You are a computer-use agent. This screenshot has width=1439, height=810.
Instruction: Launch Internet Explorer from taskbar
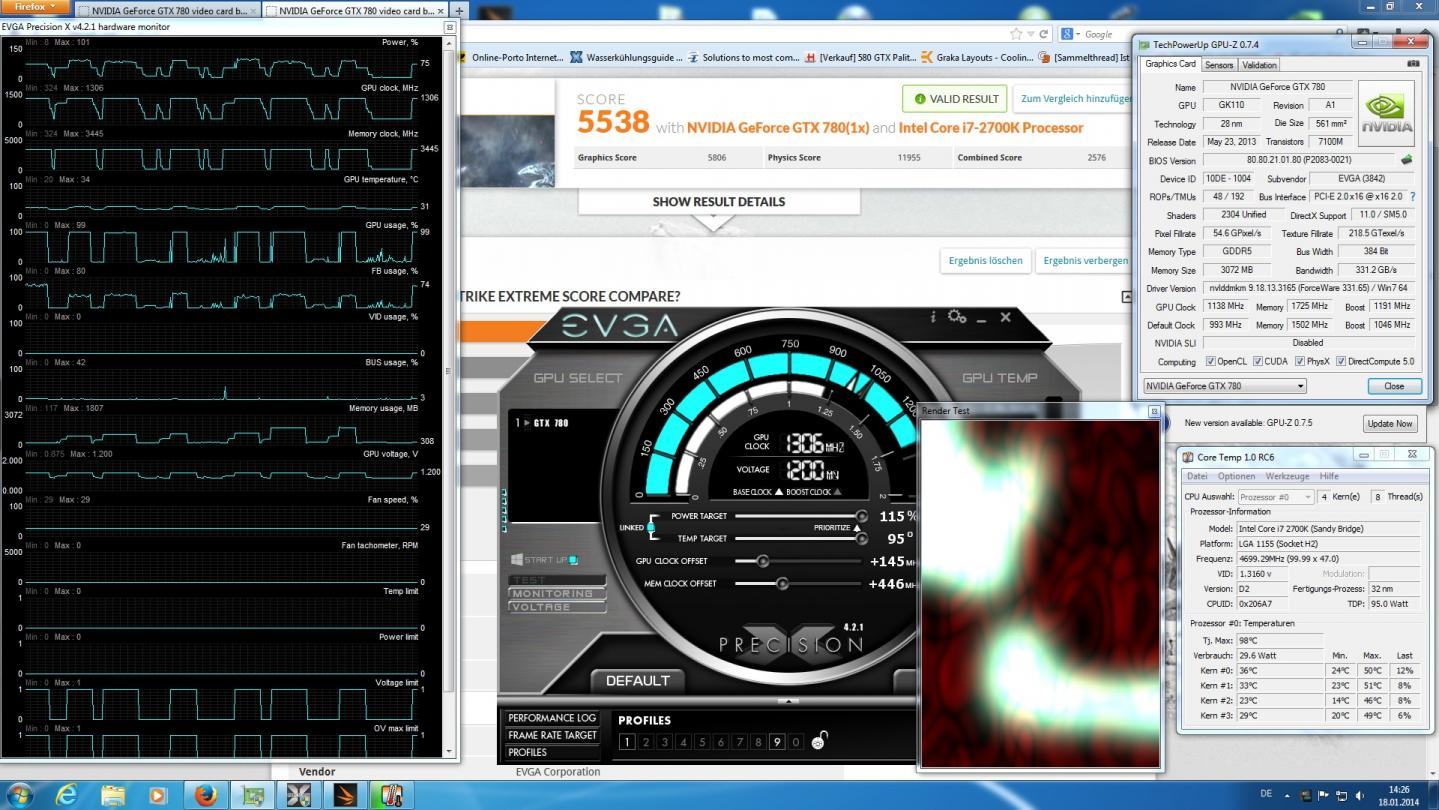click(x=66, y=795)
